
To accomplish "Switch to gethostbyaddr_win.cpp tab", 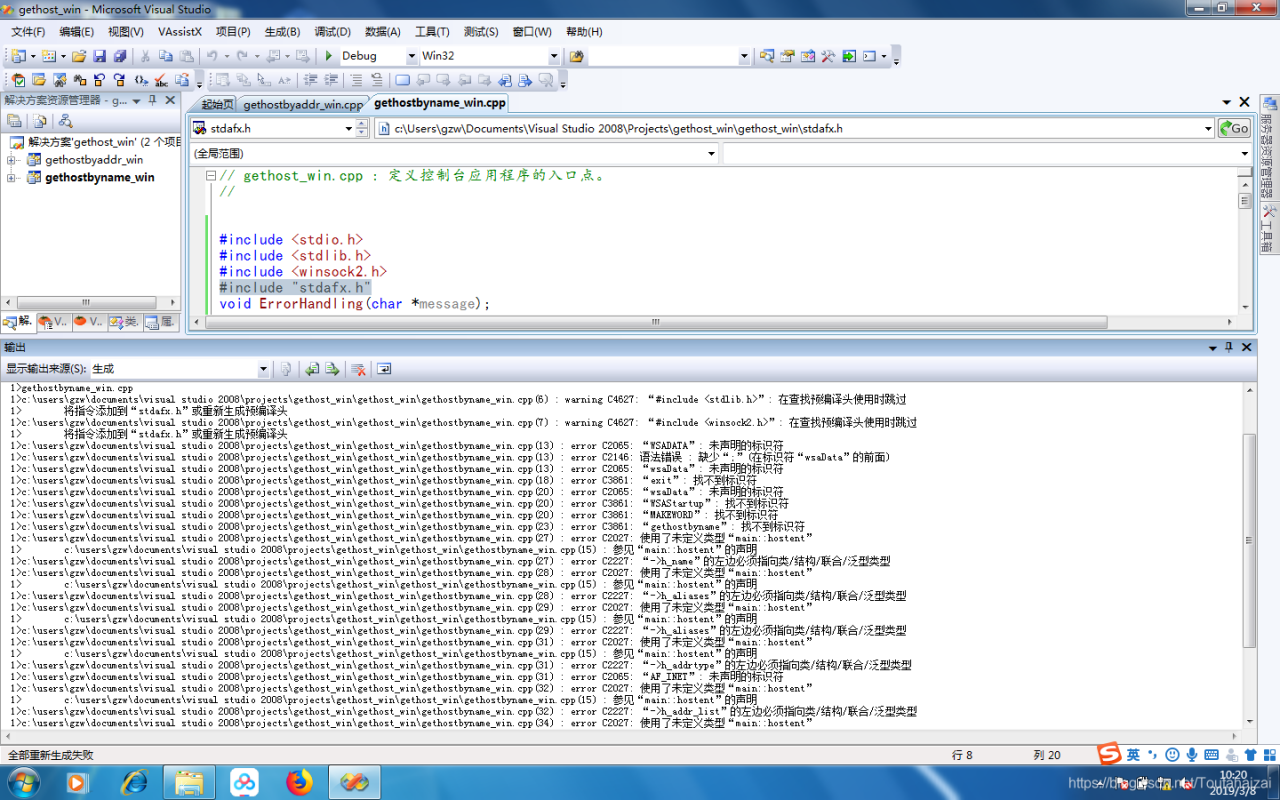I will tap(303, 104).
